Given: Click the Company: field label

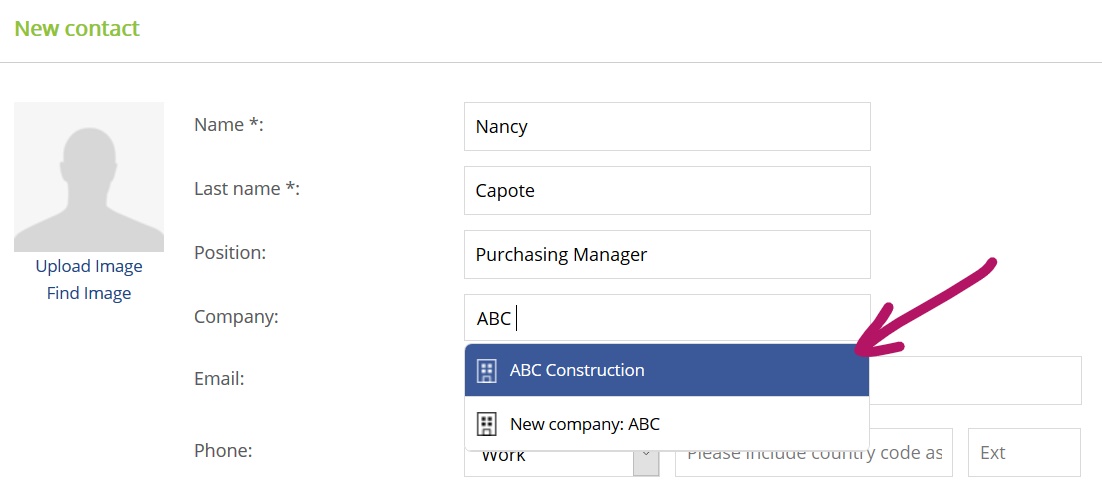Looking at the screenshot, I should coord(237,317).
